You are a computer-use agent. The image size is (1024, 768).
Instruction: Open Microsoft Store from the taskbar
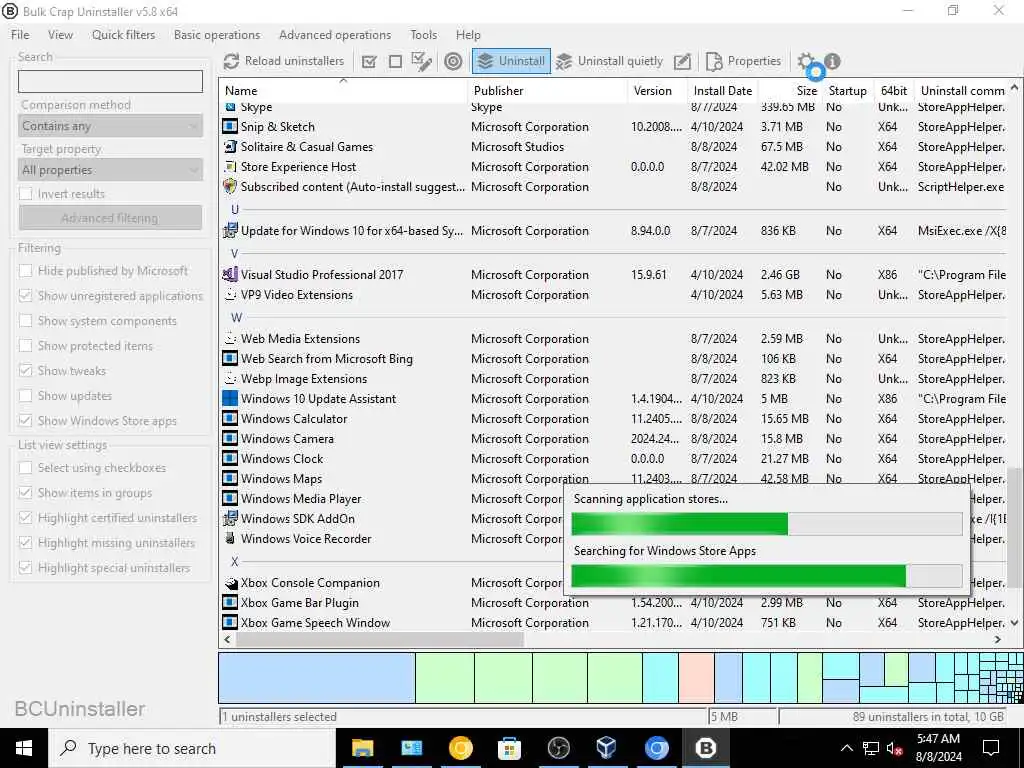(509, 748)
